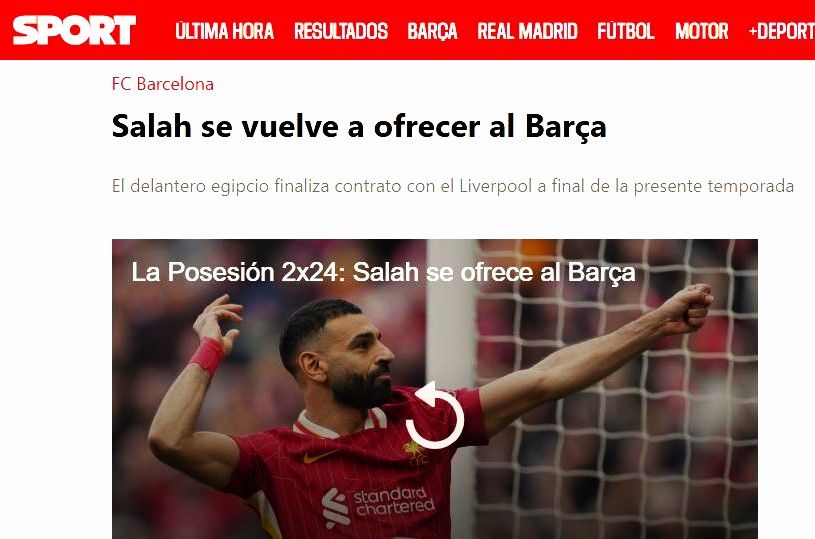815x539 pixels.
Task: Choose the Motor menu item
Action: pyautogui.click(x=702, y=31)
